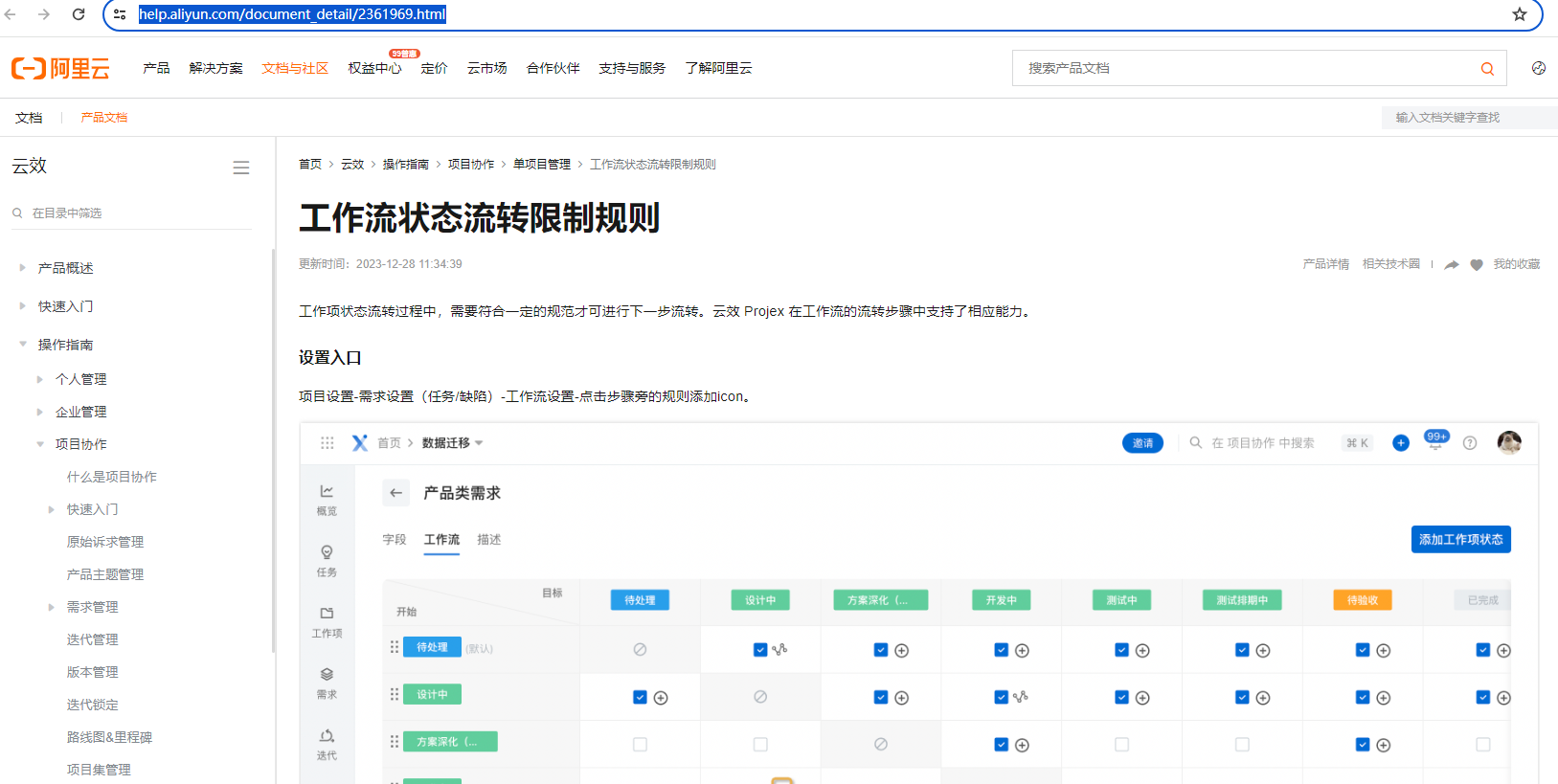Switch to 字段 tab
1558x784 pixels.
coord(395,540)
